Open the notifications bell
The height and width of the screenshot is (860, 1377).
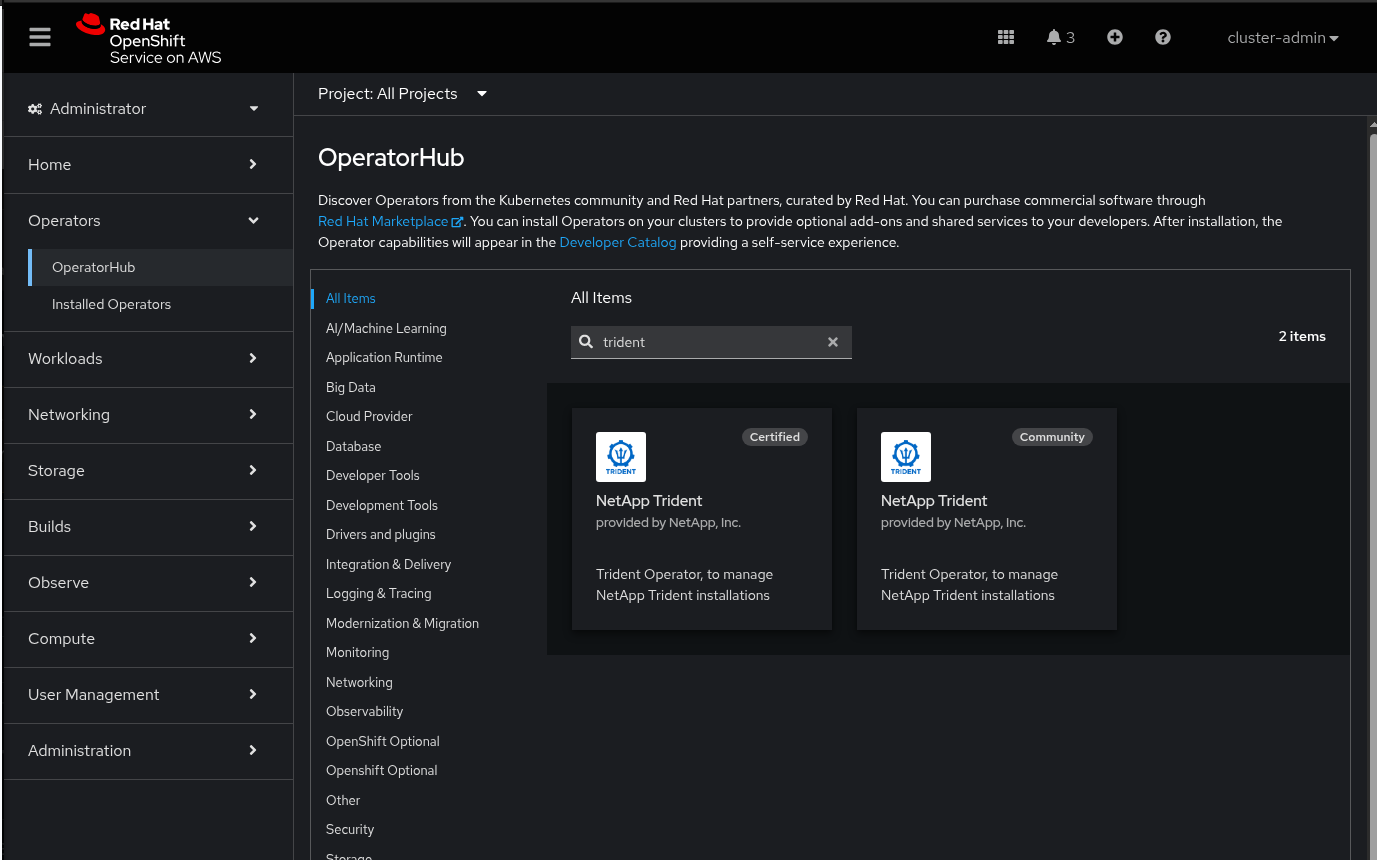click(x=1054, y=37)
